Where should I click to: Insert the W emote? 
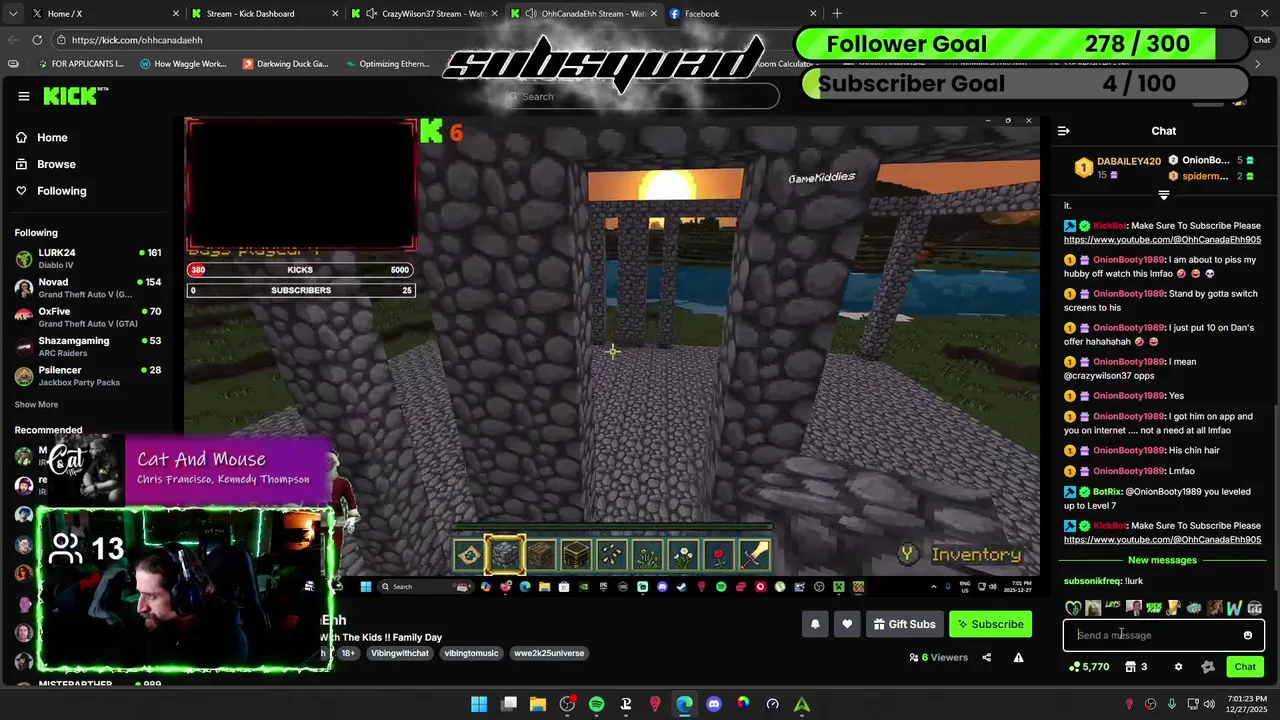[1234, 607]
